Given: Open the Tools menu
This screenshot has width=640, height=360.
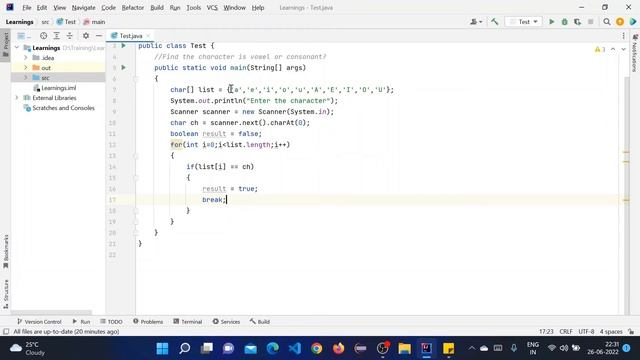Looking at the screenshot, I should click(193, 7).
